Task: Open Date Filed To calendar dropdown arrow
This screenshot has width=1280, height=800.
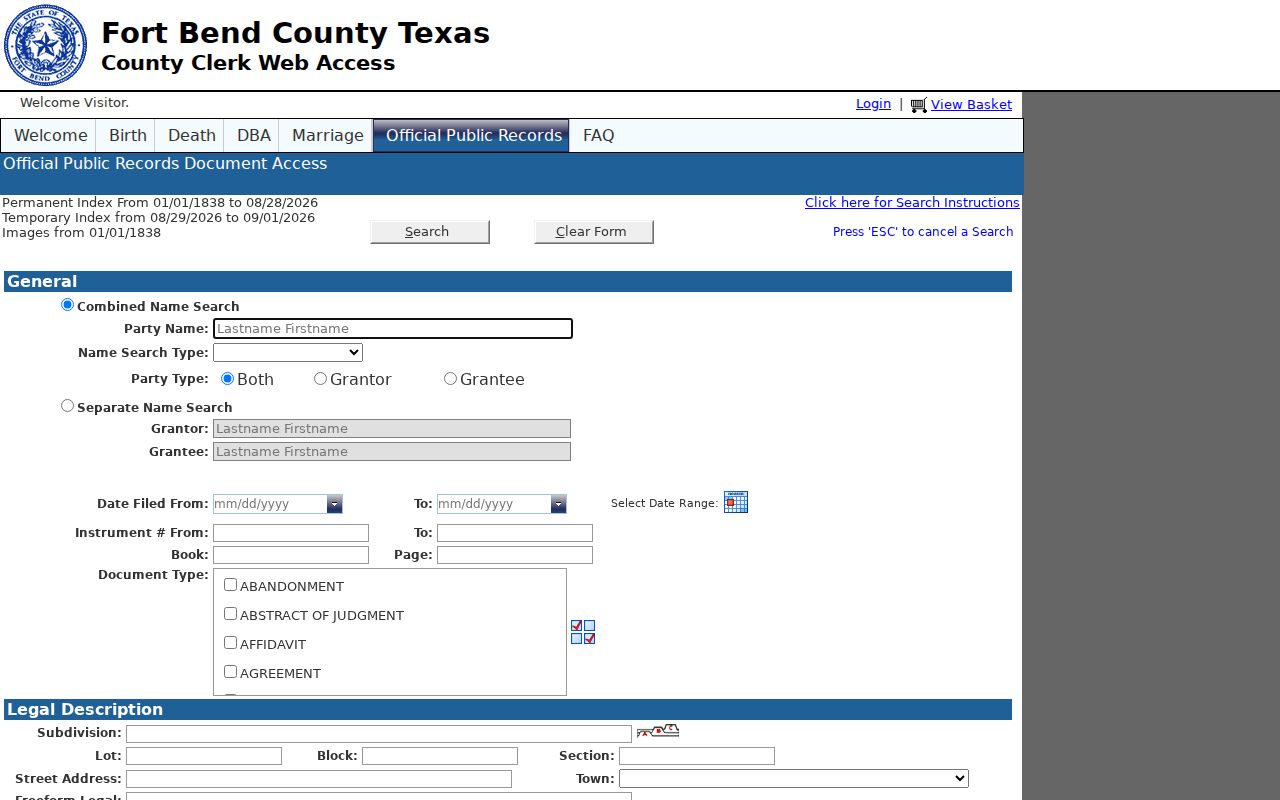Action: click(x=558, y=504)
